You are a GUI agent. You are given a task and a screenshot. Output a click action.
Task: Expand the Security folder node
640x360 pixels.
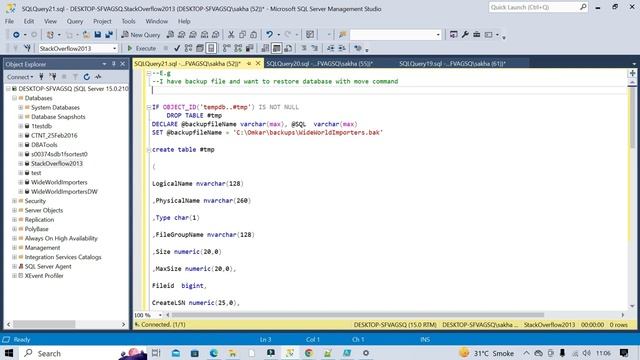(14, 201)
